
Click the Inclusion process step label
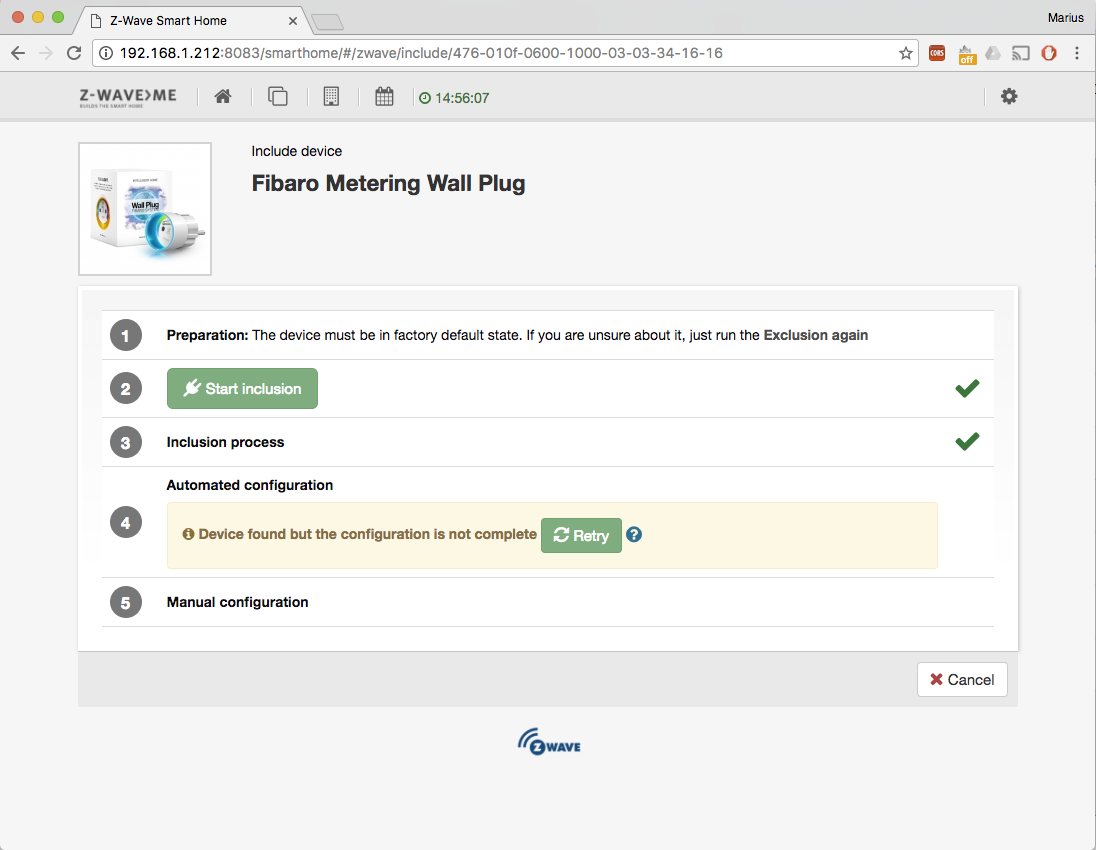pyautogui.click(x=225, y=442)
